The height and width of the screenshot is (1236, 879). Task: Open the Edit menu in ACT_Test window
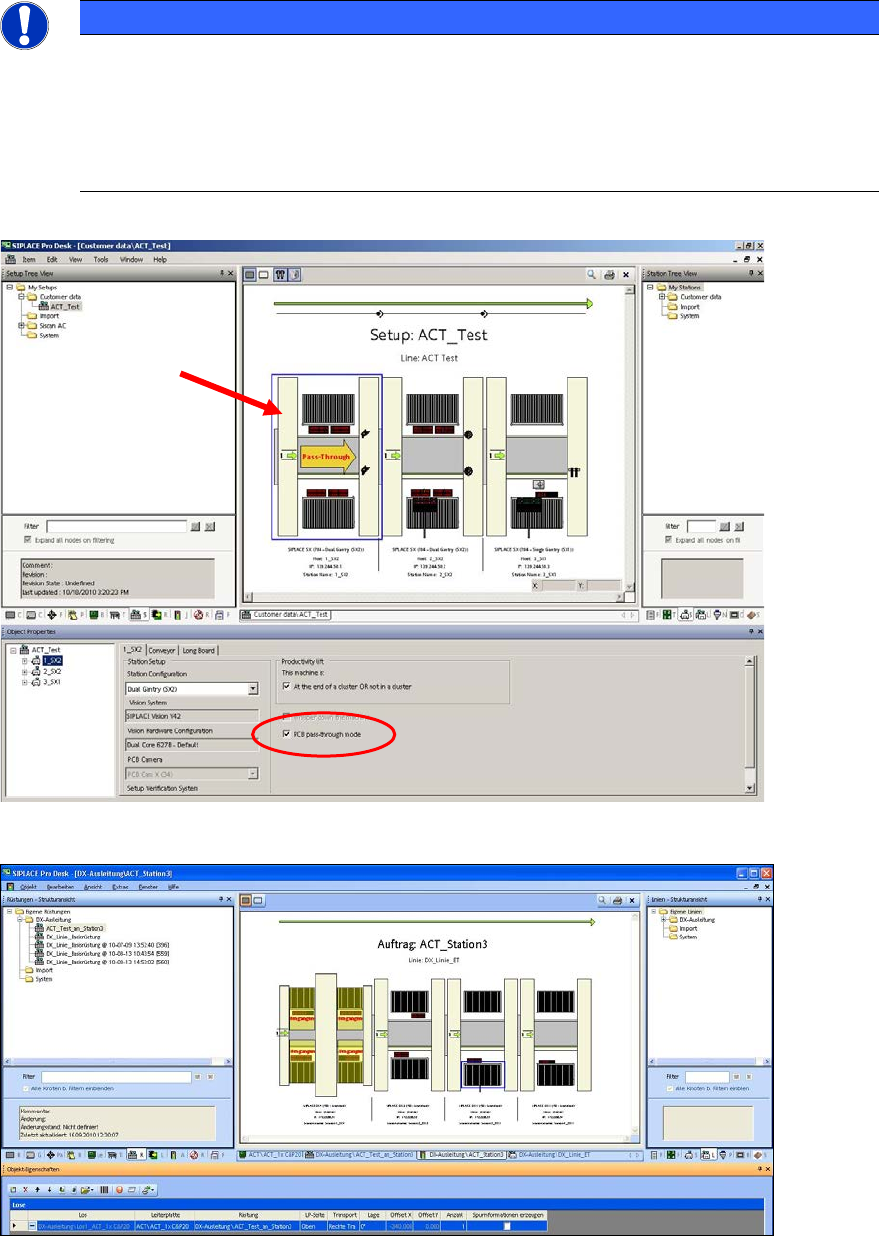pos(52,259)
